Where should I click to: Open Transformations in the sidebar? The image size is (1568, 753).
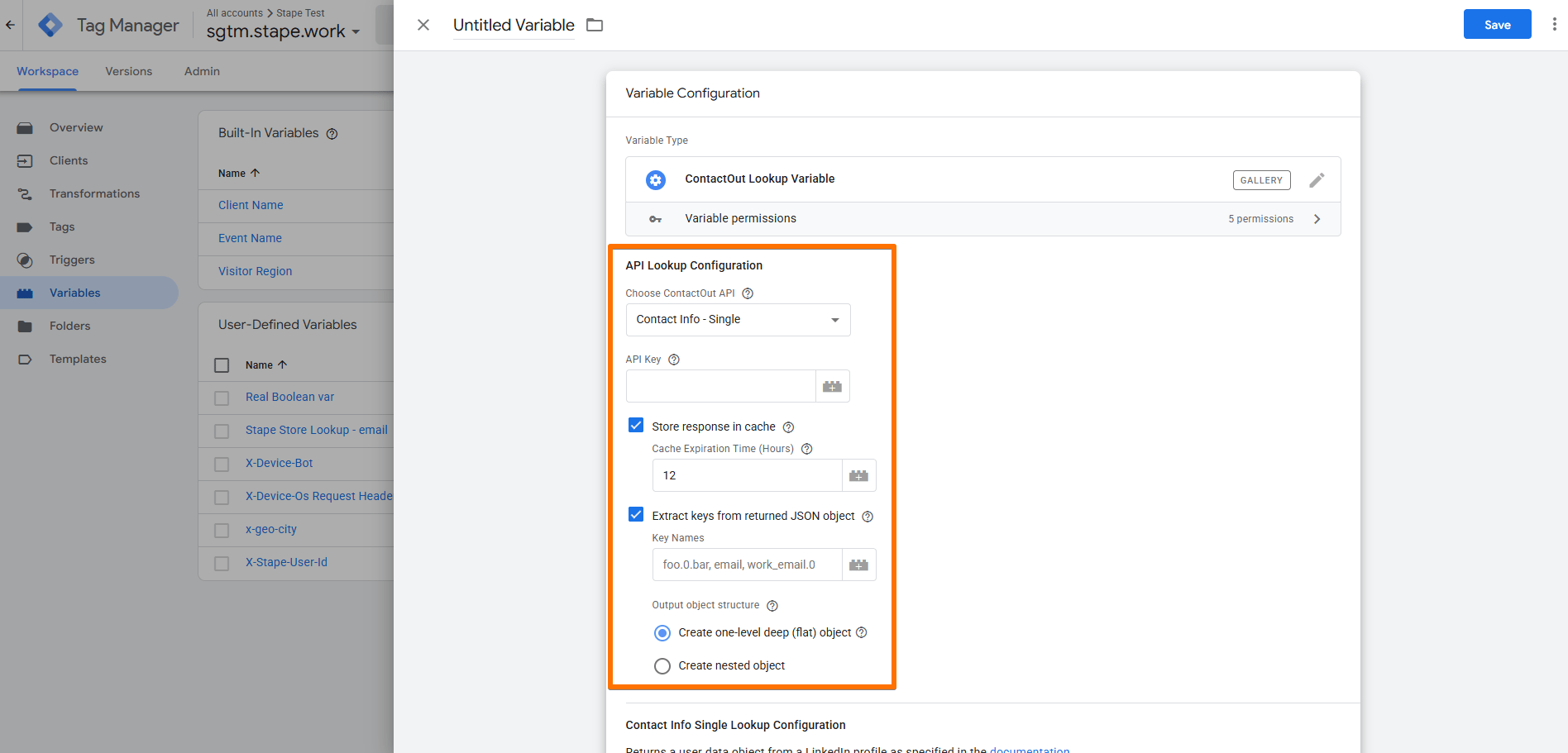click(x=94, y=193)
